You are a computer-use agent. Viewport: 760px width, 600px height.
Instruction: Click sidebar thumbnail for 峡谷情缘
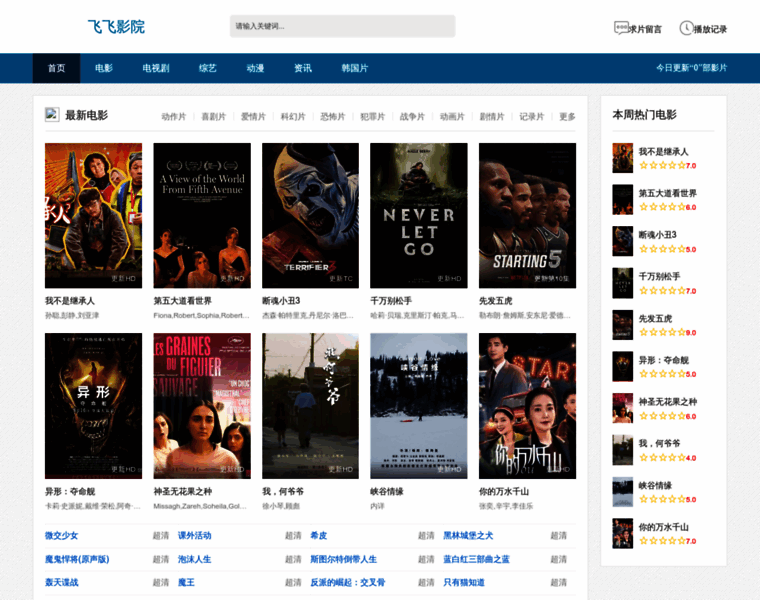point(622,492)
